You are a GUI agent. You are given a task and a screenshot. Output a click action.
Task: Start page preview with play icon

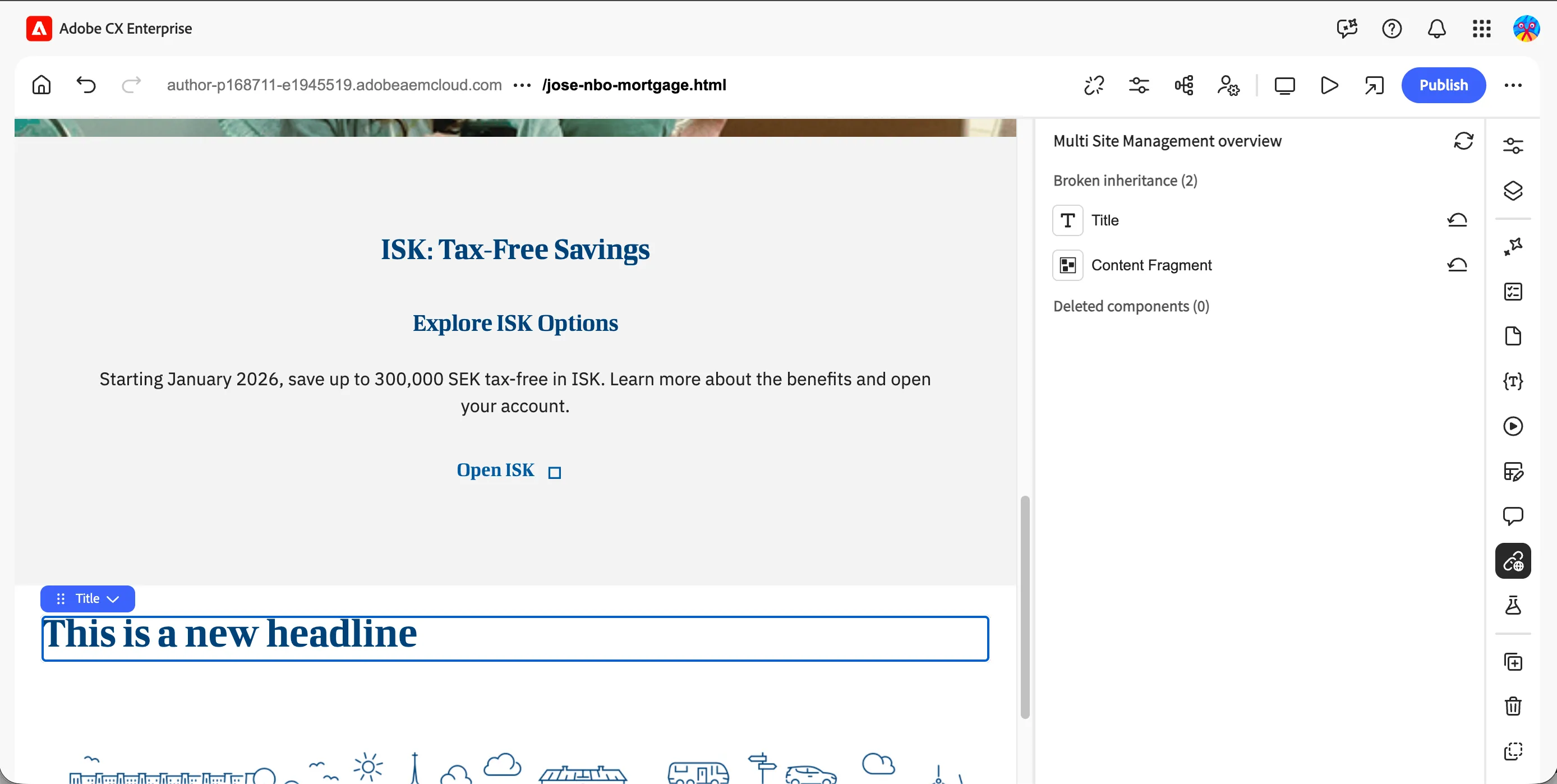1329,85
